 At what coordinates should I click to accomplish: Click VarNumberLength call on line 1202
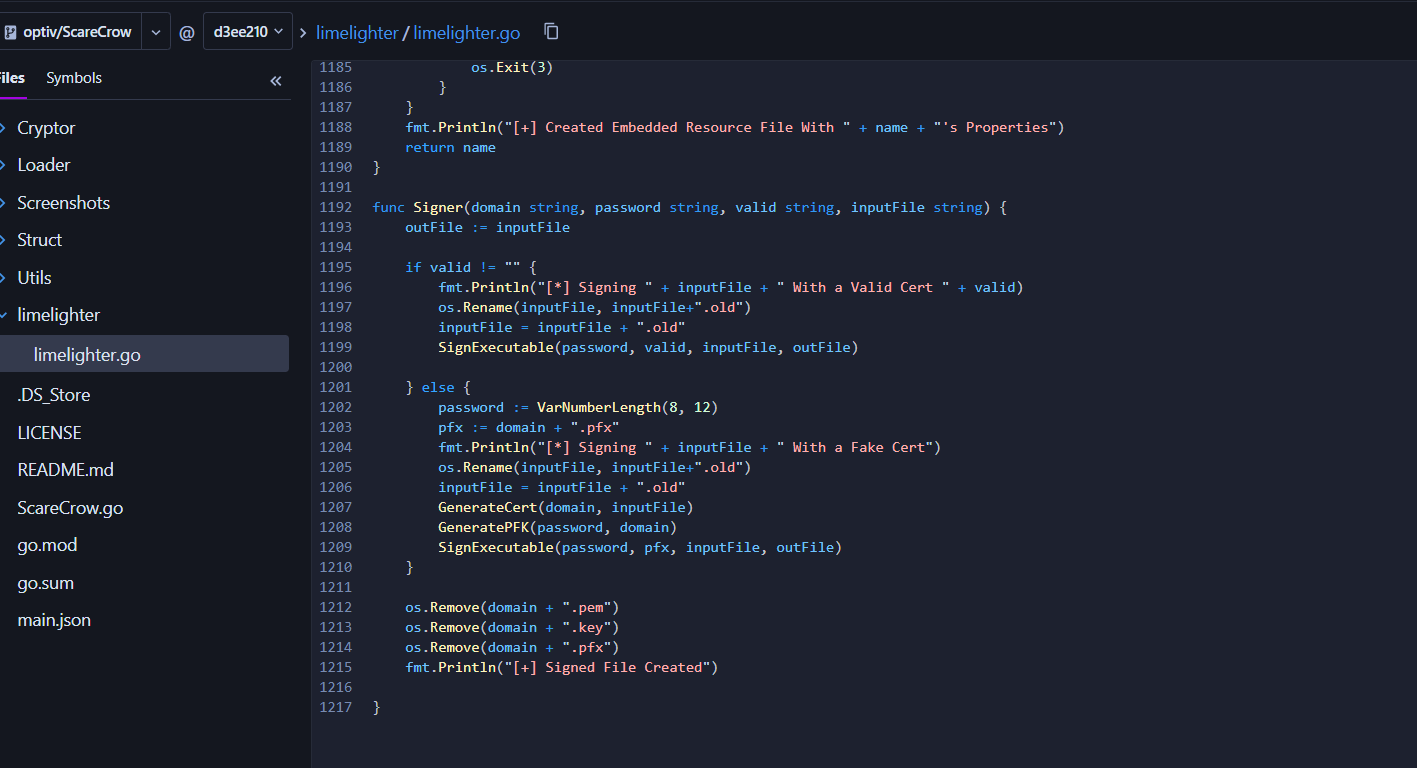point(599,407)
